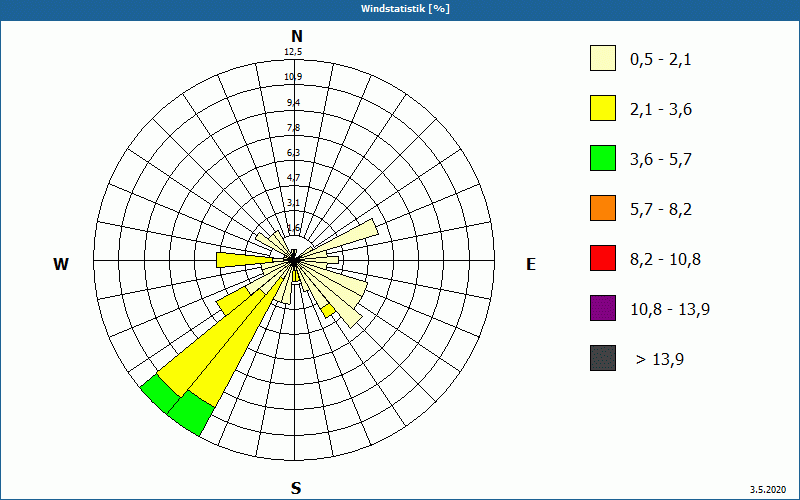
Task: Click the dark gray > 13,9 legend swatch
Action: coord(603,358)
